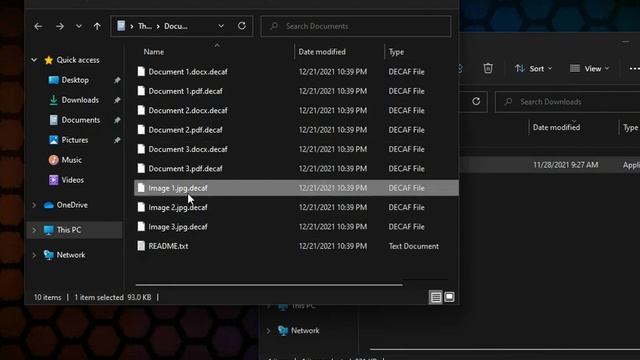Open Pictures from the sidebar

[x=75, y=140]
